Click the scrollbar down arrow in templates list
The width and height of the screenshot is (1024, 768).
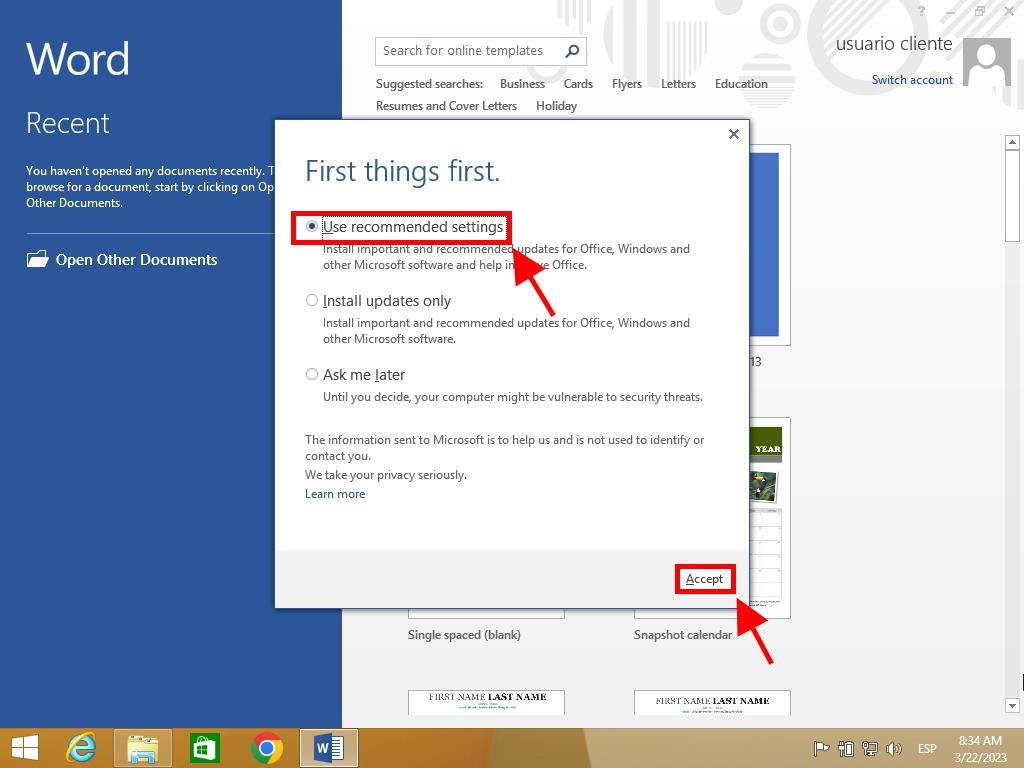tap(1011, 706)
